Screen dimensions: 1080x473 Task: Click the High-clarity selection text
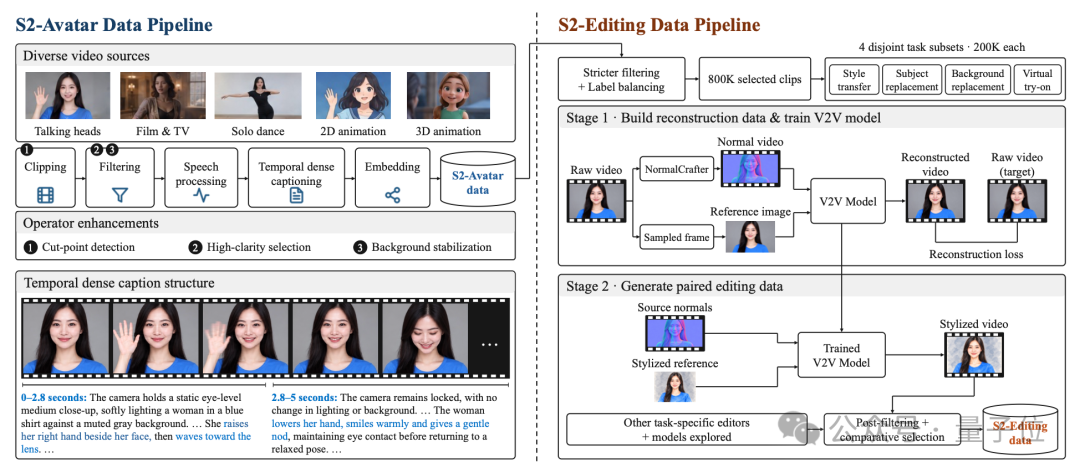260,247
